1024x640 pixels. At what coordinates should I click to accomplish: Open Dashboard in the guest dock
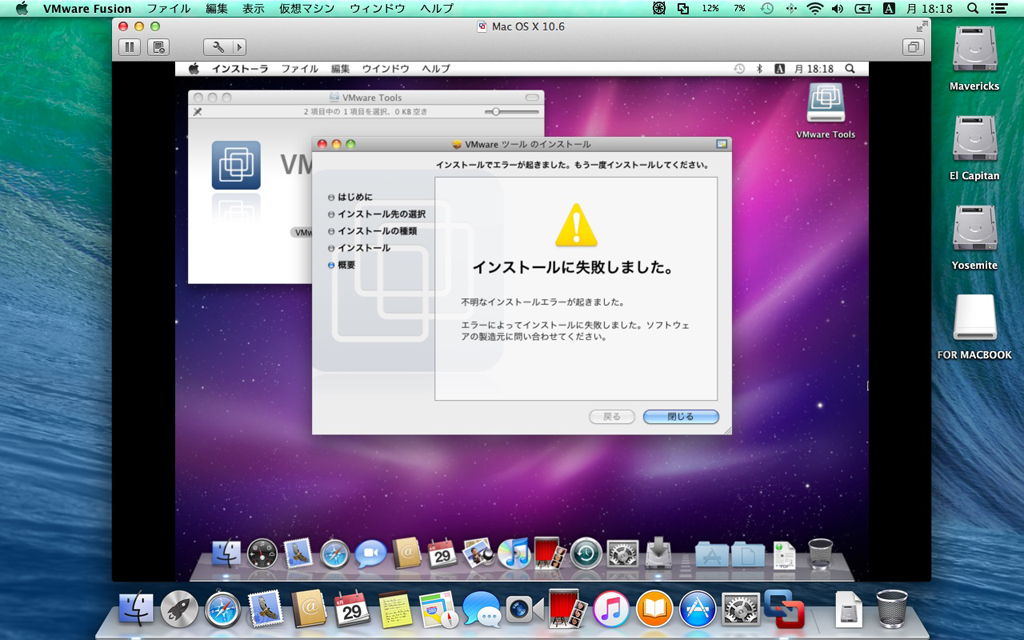[262, 554]
